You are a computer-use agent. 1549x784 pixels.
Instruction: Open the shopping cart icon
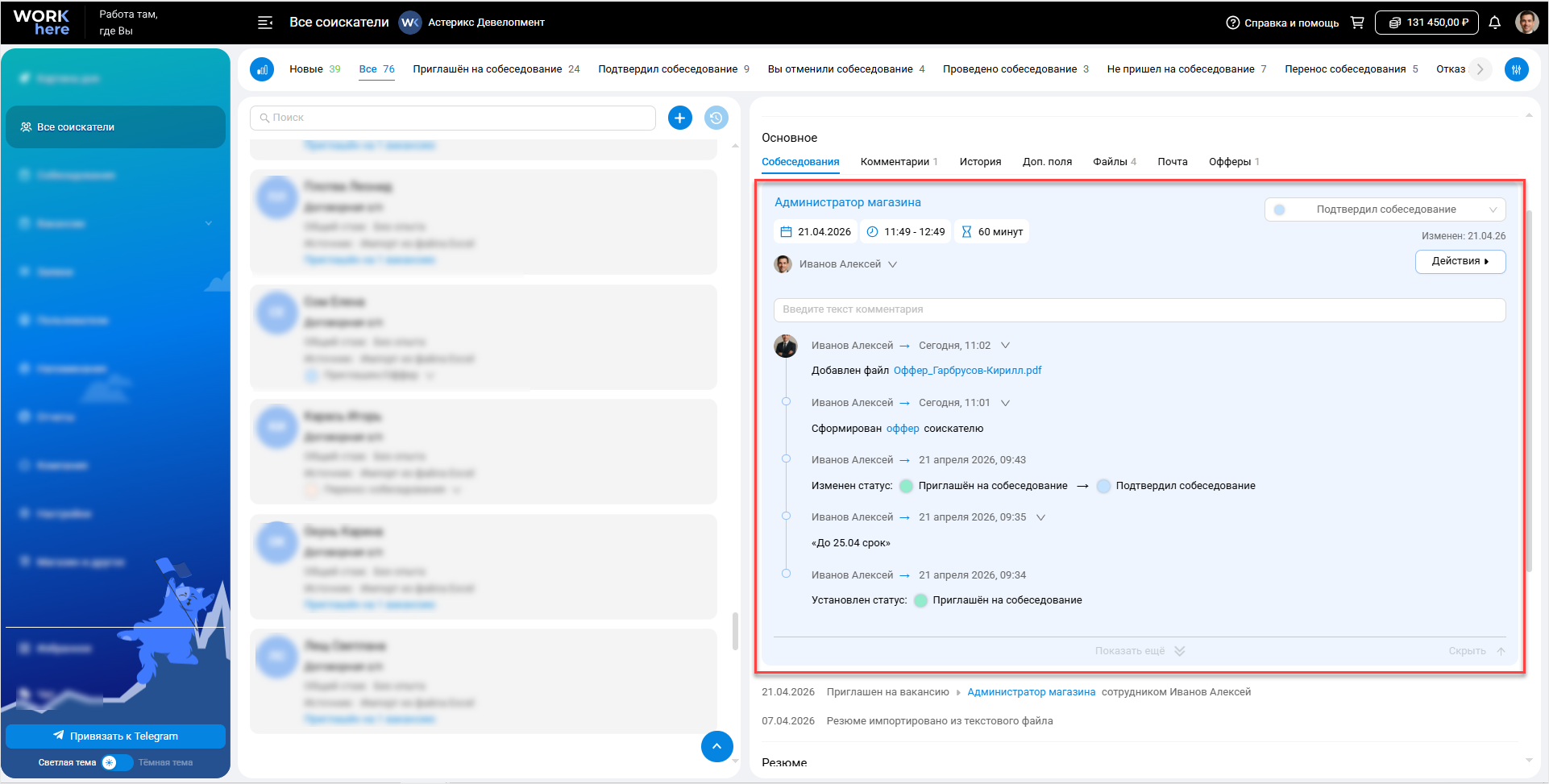1357,23
